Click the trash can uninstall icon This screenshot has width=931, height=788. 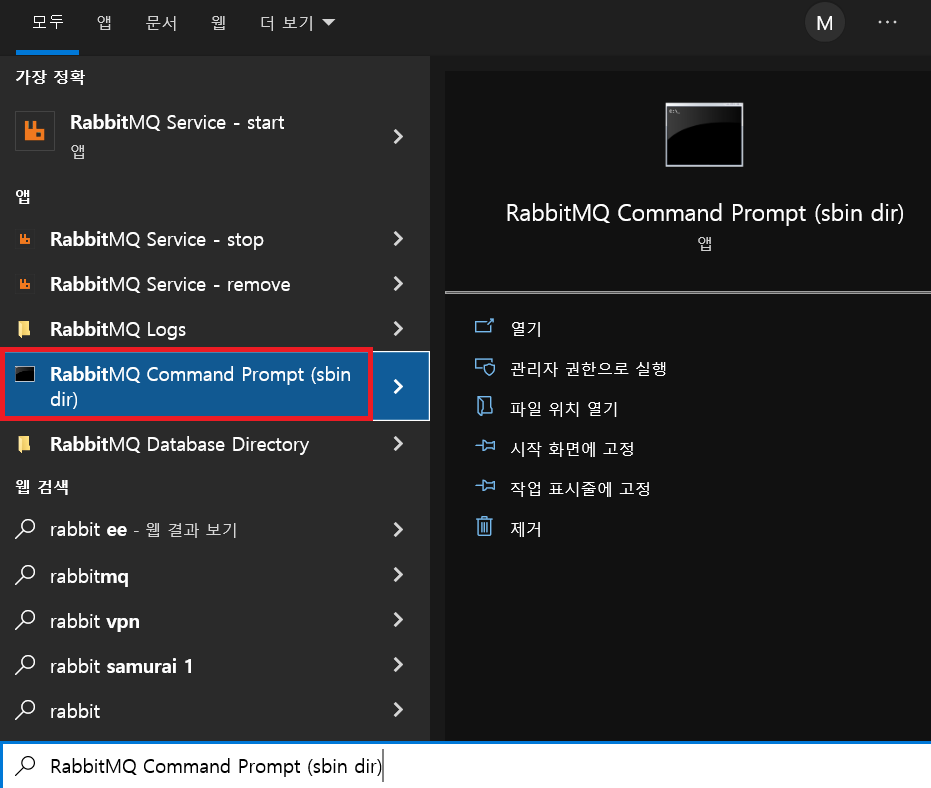click(484, 526)
